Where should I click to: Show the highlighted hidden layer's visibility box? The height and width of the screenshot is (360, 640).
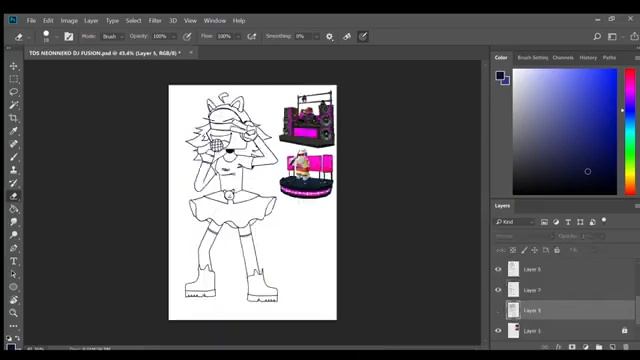[x=498, y=311]
